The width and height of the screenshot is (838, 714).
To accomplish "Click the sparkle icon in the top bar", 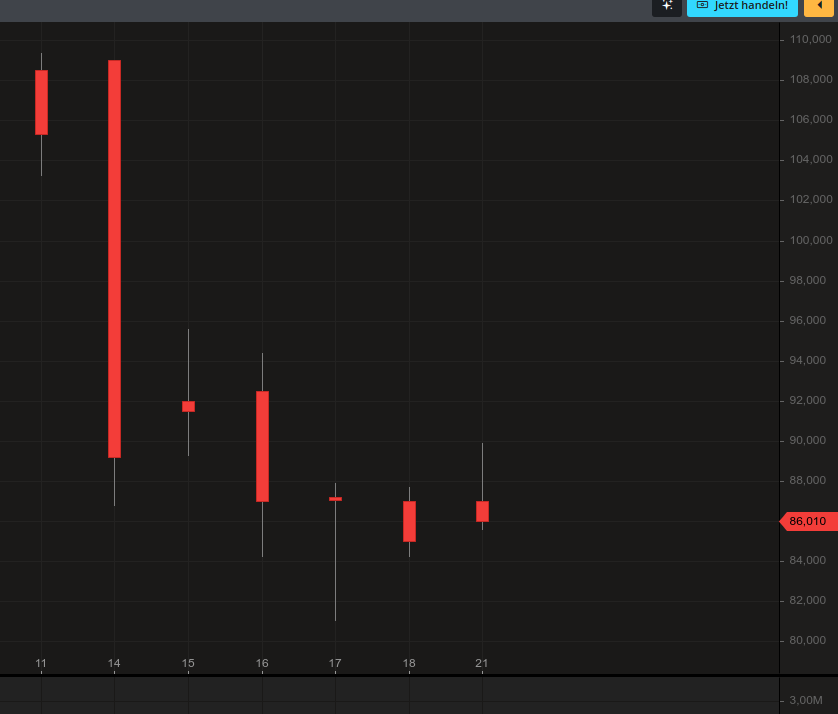I will 667,6.
